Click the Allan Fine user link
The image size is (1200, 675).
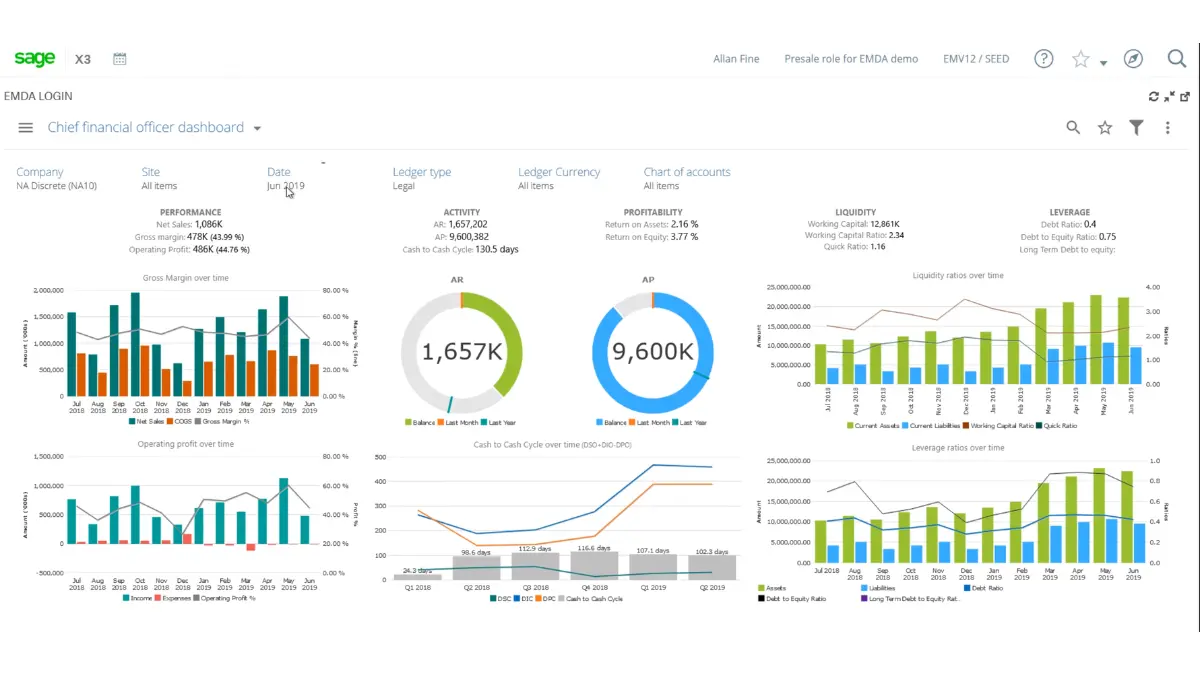pyautogui.click(x=736, y=59)
